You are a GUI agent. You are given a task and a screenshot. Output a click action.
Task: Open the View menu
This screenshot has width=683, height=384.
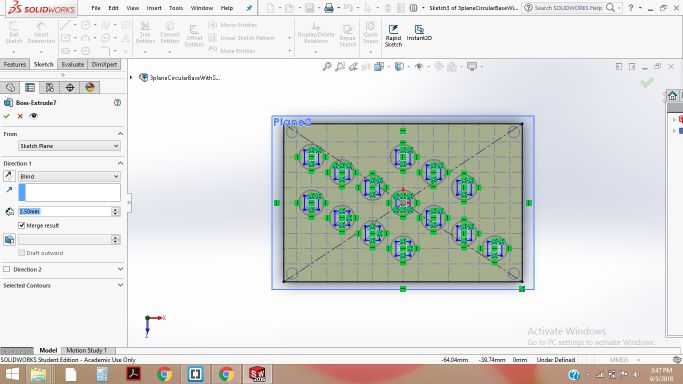(x=132, y=8)
